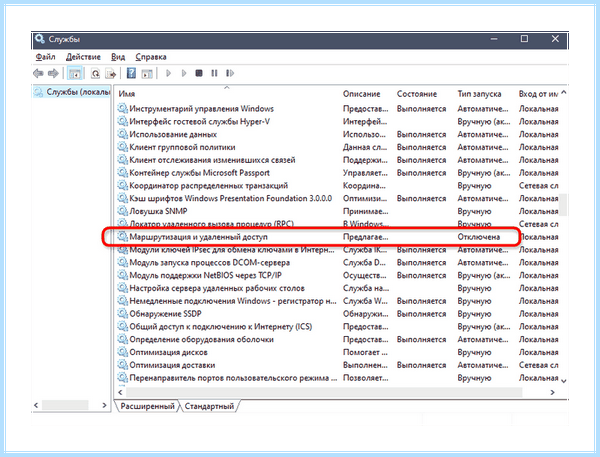Click Сетевая сл cell in Оптимизация доставки row
The image size is (600, 457).
[x=538, y=365]
